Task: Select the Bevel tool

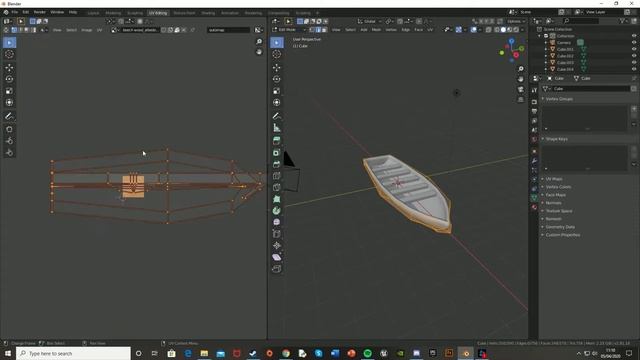Action: 277,164
